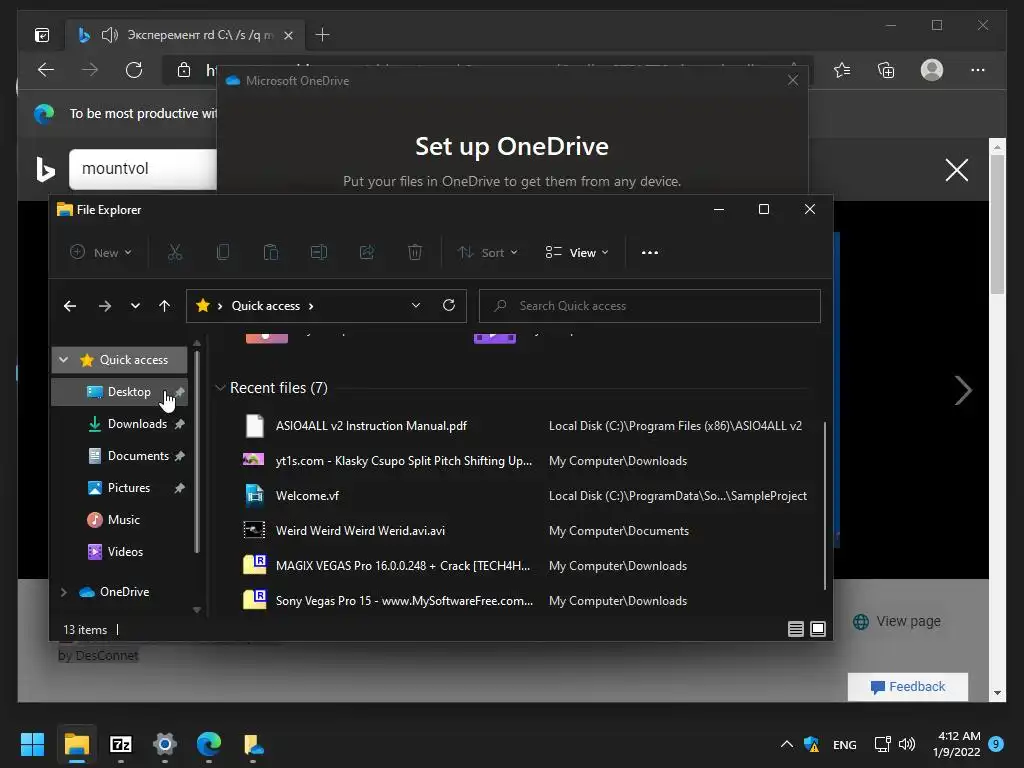Click in the Search Quick access field
Screen dimensions: 1024x768
tap(650, 306)
